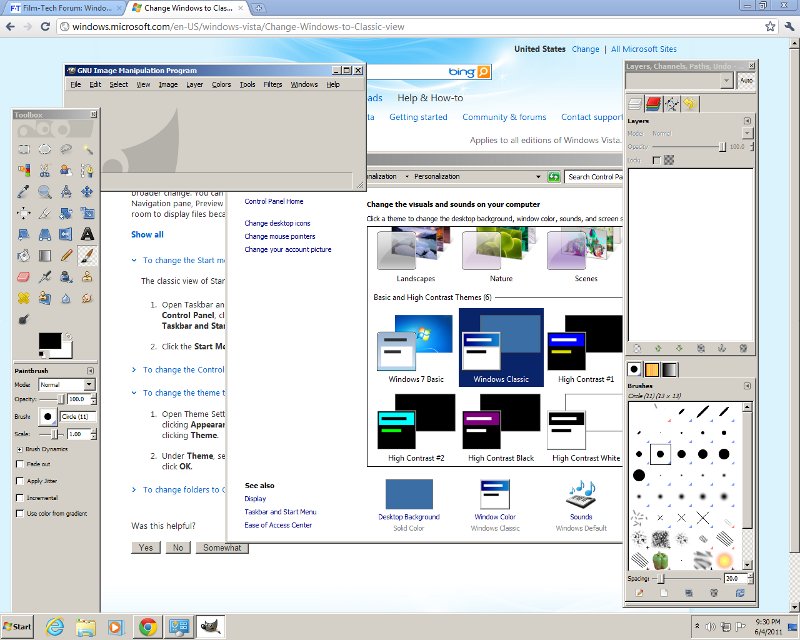
Task: Select the Text tool
Action: pyautogui.click(x=87, y=234)
